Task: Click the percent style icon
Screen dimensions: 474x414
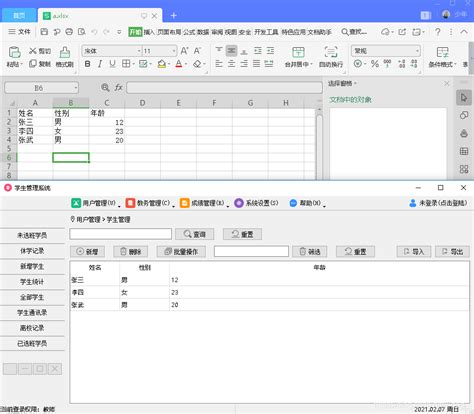Action: (375, 63)
